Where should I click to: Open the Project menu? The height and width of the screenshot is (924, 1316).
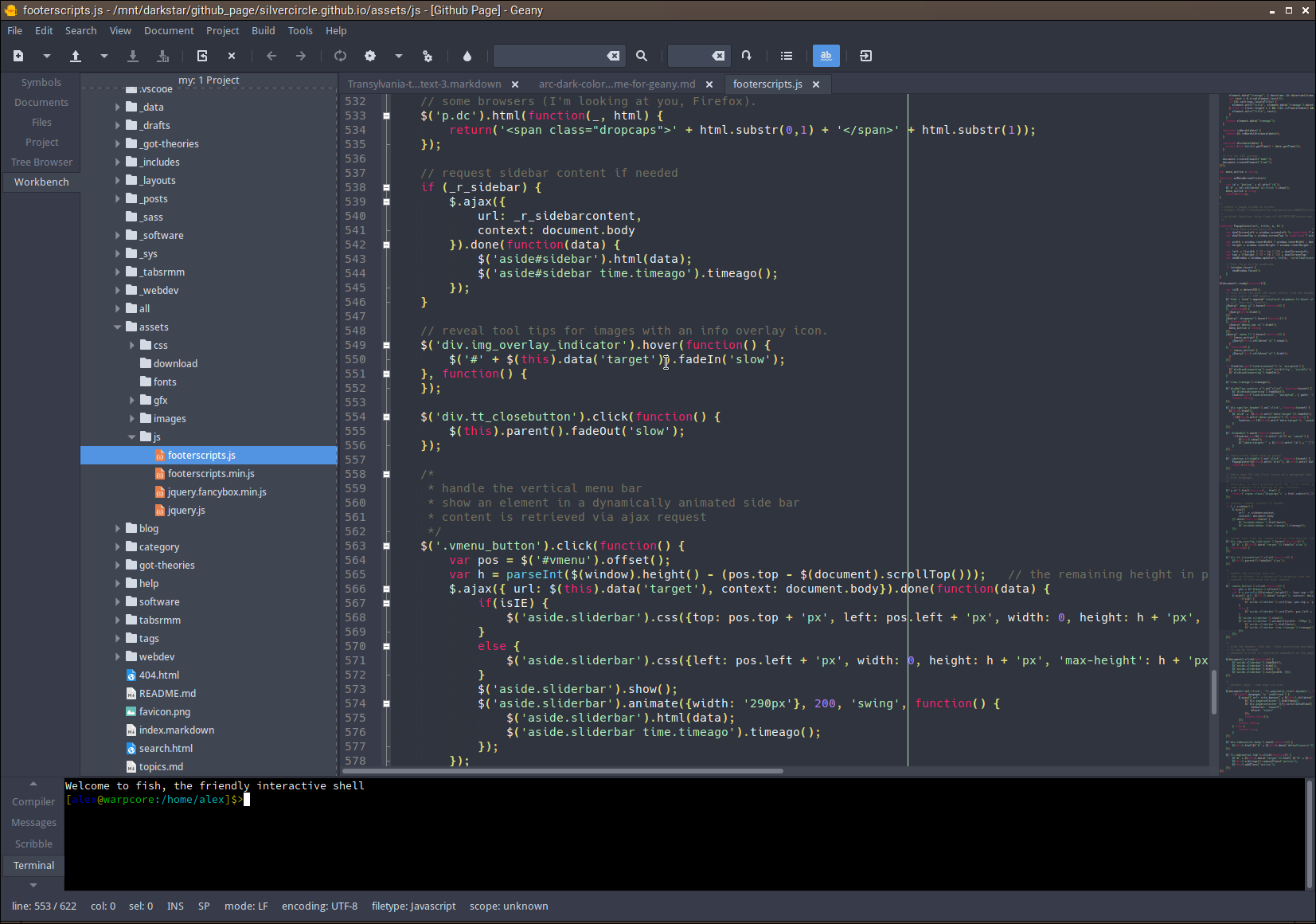coord(222,30)
